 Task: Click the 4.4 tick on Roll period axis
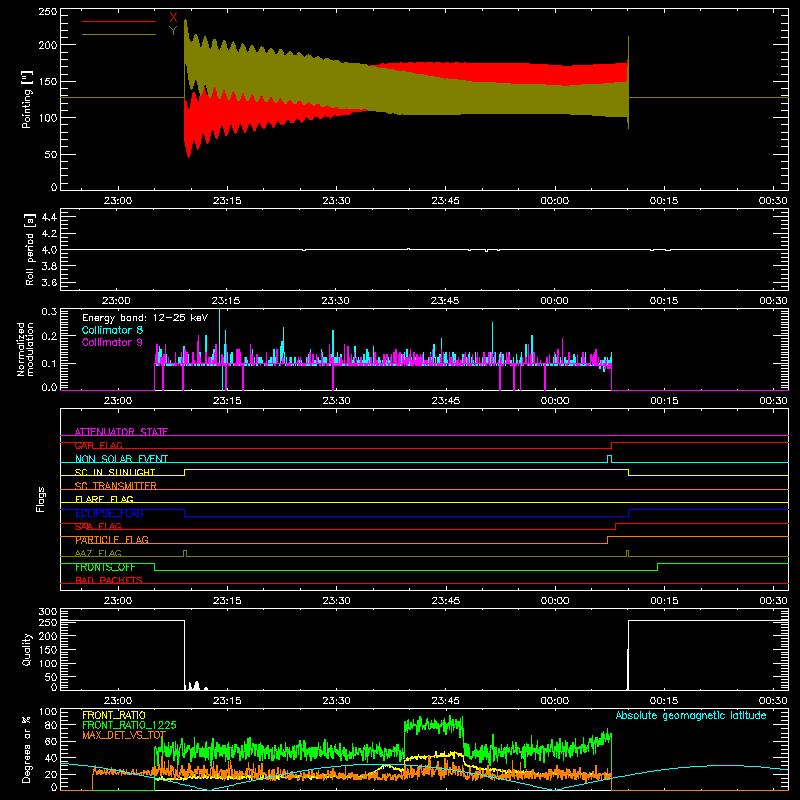(49, 217)
